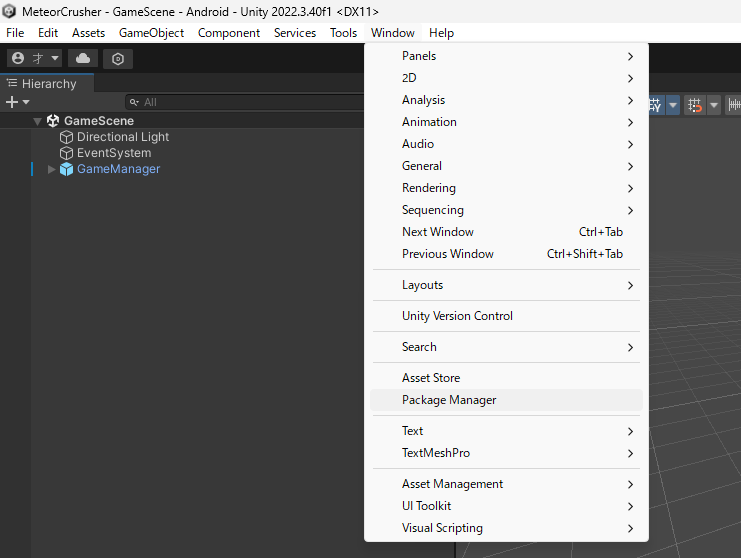The height and width of the screenshot is (558, 741).
Task: Open the 2D submenu
Action: [x=506, y=78]
